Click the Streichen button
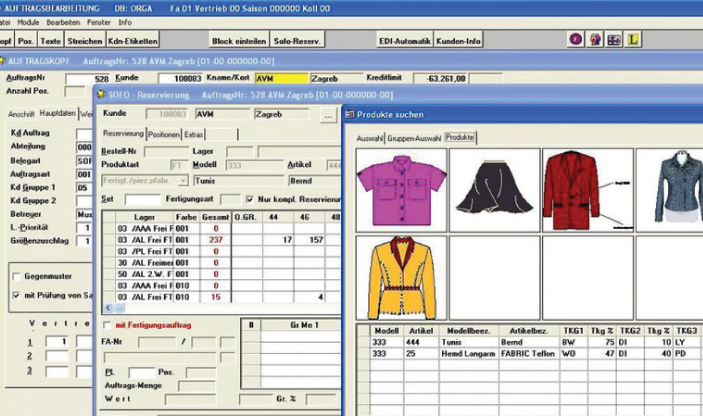Image resolution: width=703 pixels, height=416 pixels. coord(85,41)
